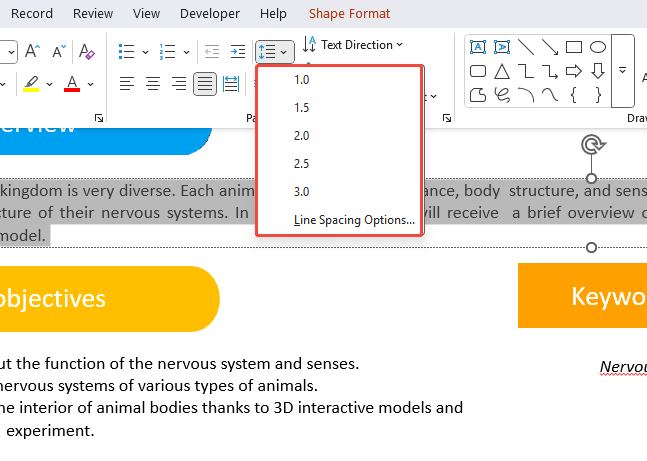Viewport: 647px width, 461px height.
Task: Select the Line shape
Action: tap(526, 47)
